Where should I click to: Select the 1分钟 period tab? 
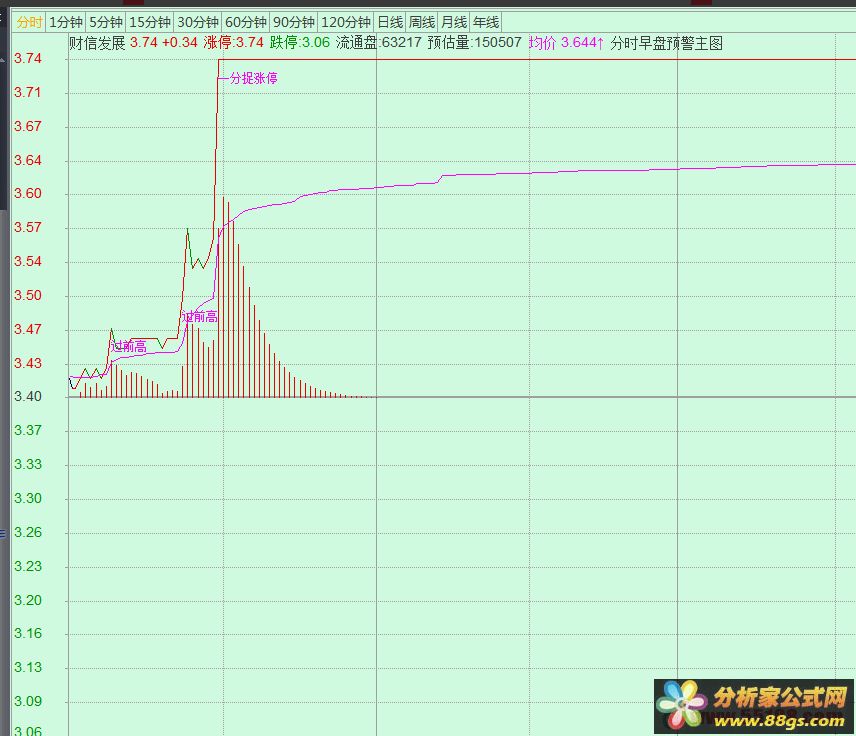[x=66, y=22]
